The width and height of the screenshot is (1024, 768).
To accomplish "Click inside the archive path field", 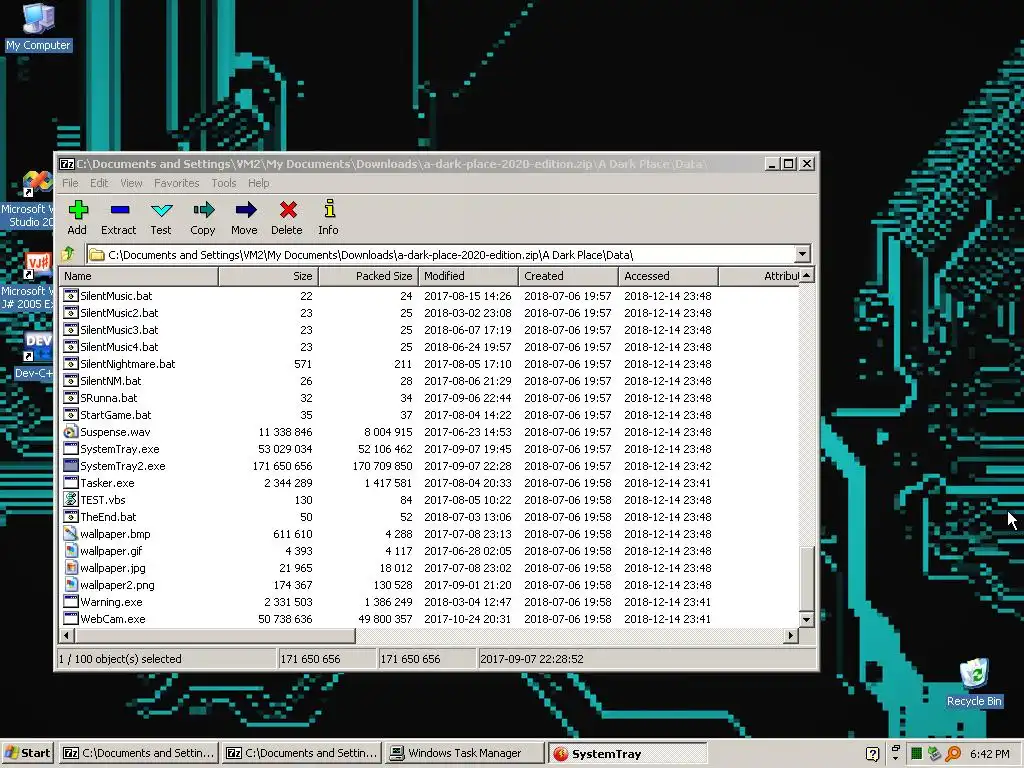I will click(x=441, y=254).
